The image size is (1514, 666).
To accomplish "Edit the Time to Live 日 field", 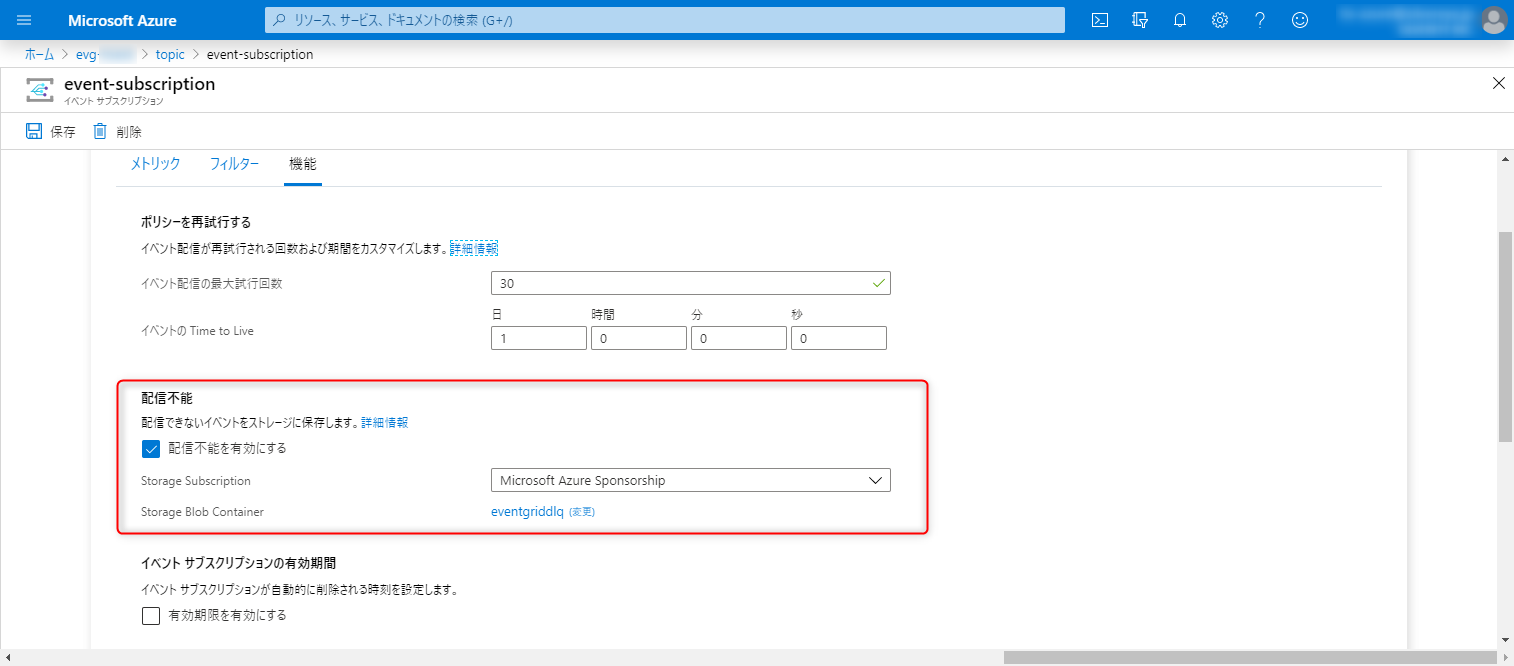I will [539, 338].
